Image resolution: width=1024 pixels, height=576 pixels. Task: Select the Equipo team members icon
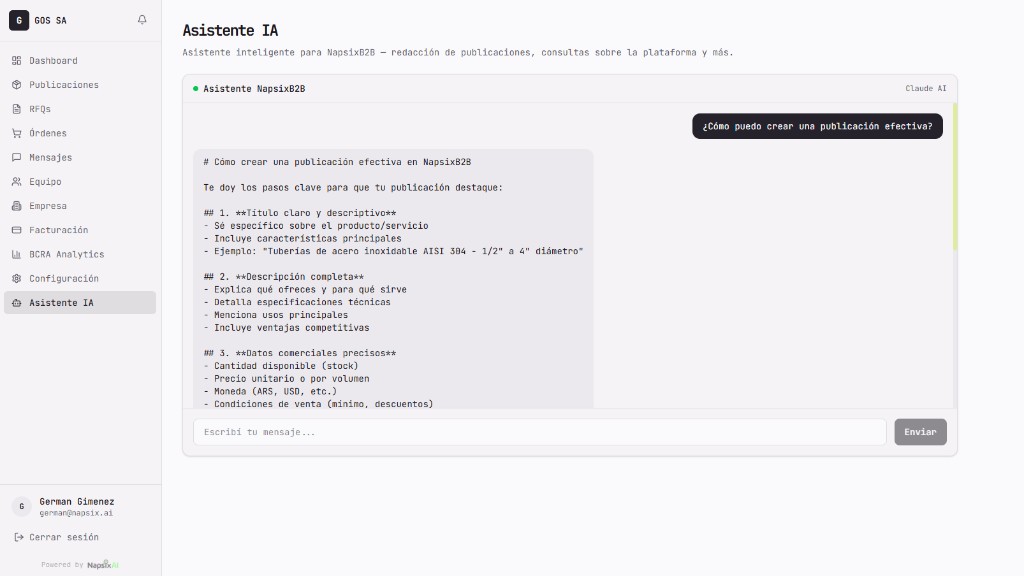17,182
